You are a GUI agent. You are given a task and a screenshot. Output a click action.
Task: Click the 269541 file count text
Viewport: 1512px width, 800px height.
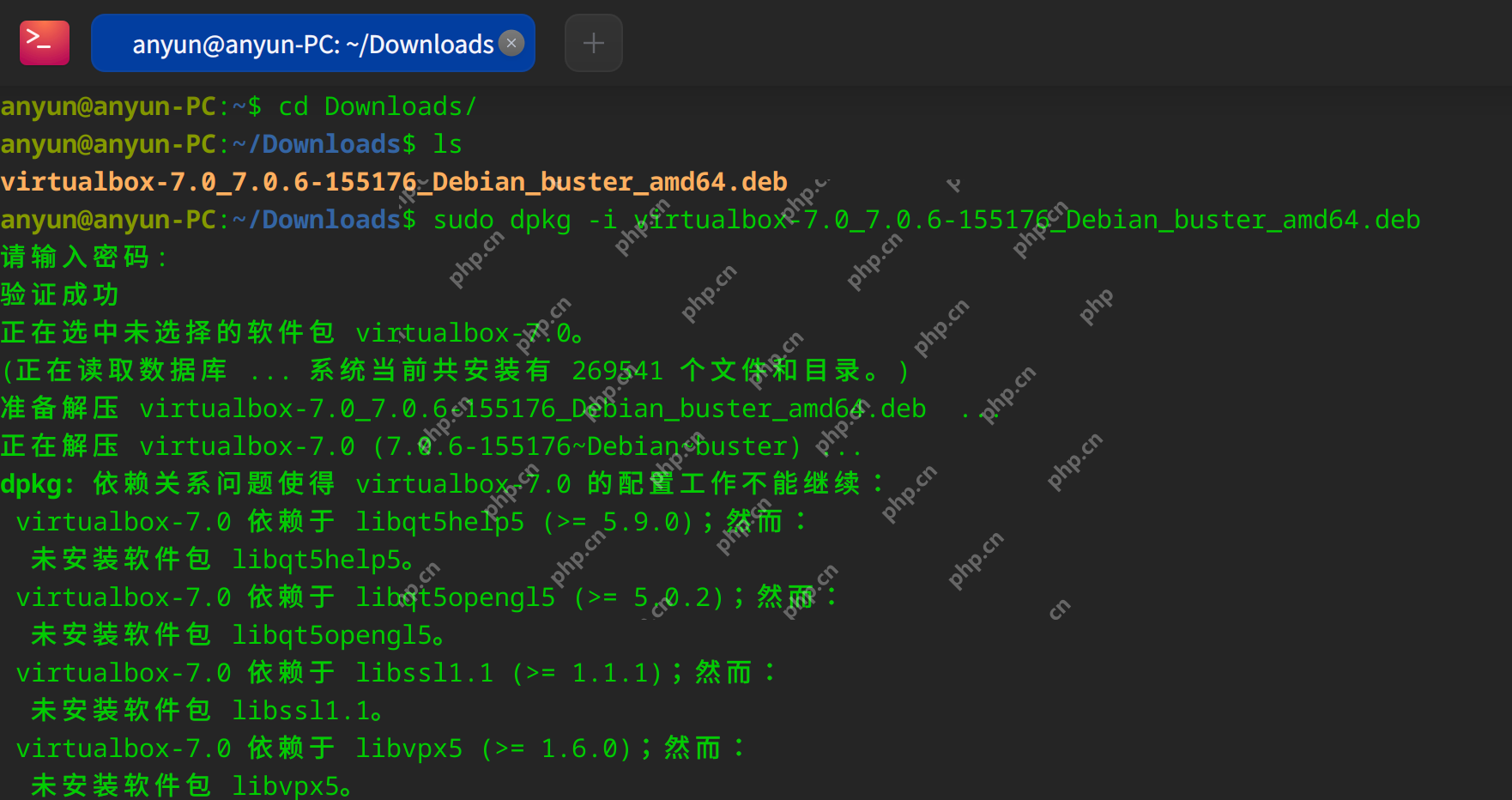[x=617, y=370]
